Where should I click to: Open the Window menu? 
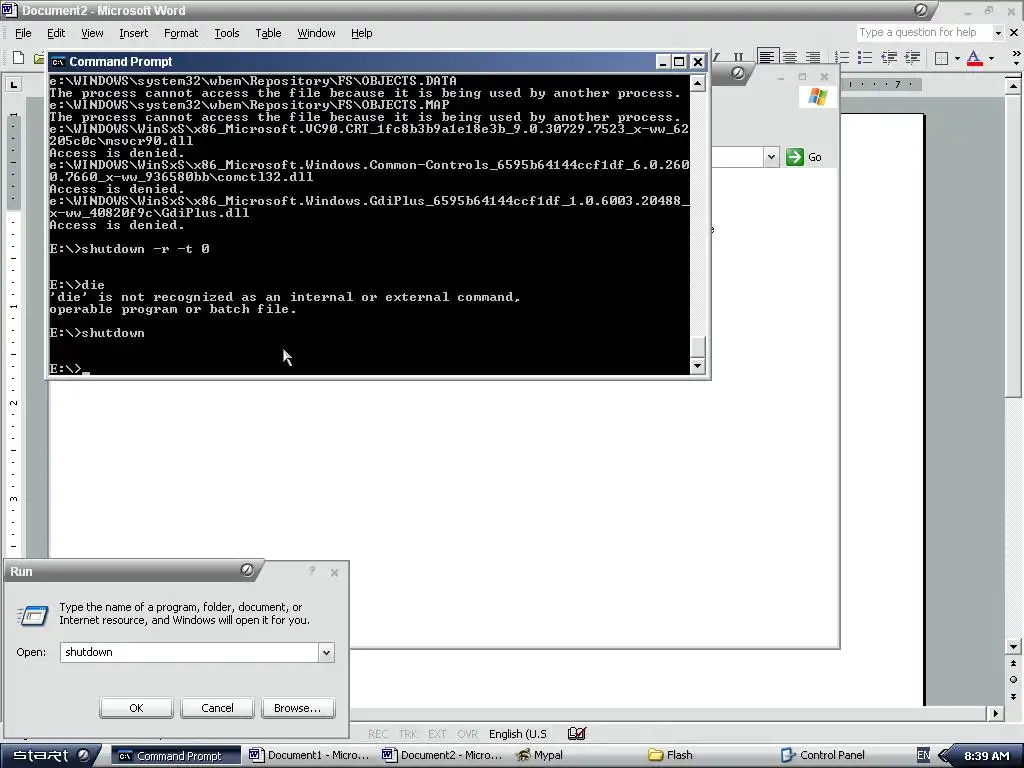tap(316, 33)
